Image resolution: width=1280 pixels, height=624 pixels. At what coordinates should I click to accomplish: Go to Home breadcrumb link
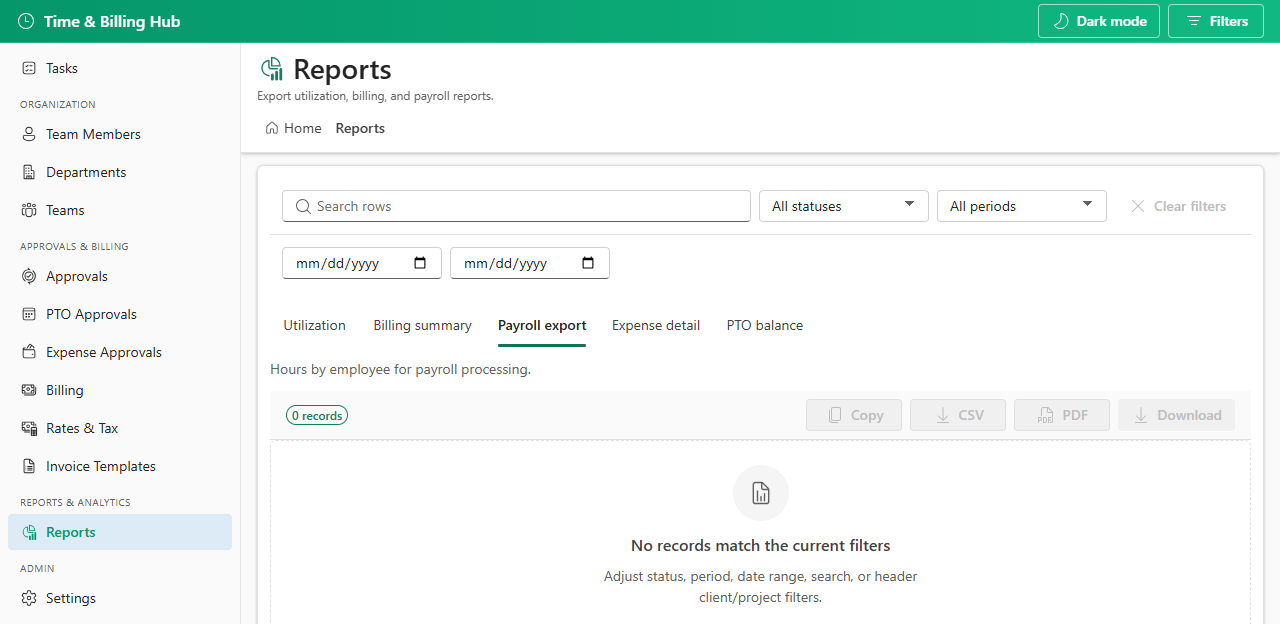tap(293, 128)
